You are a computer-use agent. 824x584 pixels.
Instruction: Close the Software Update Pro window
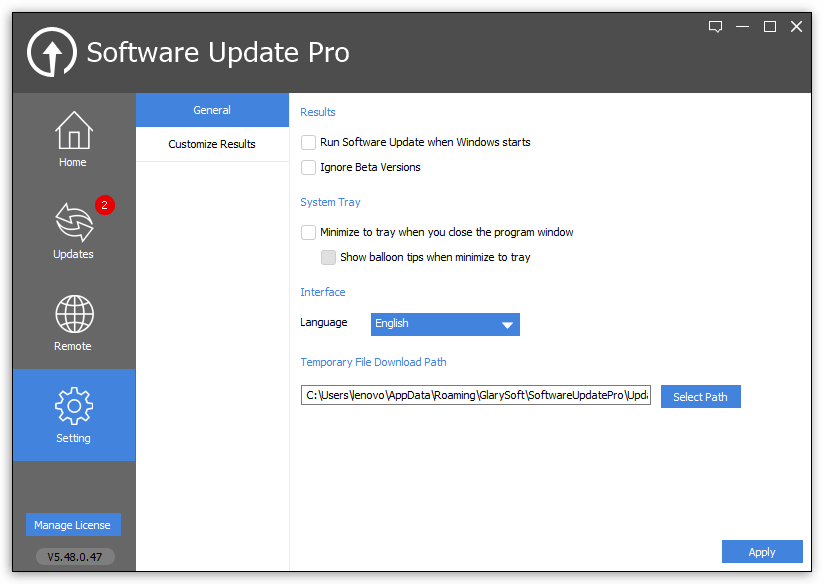click(x=797, y=26)
